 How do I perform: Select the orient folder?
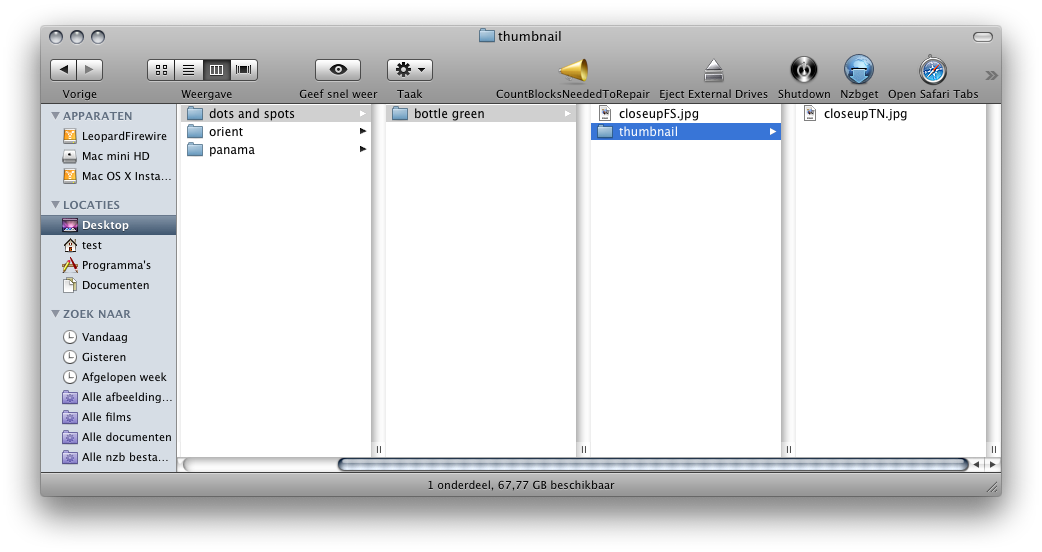click(x=275, y=132)
